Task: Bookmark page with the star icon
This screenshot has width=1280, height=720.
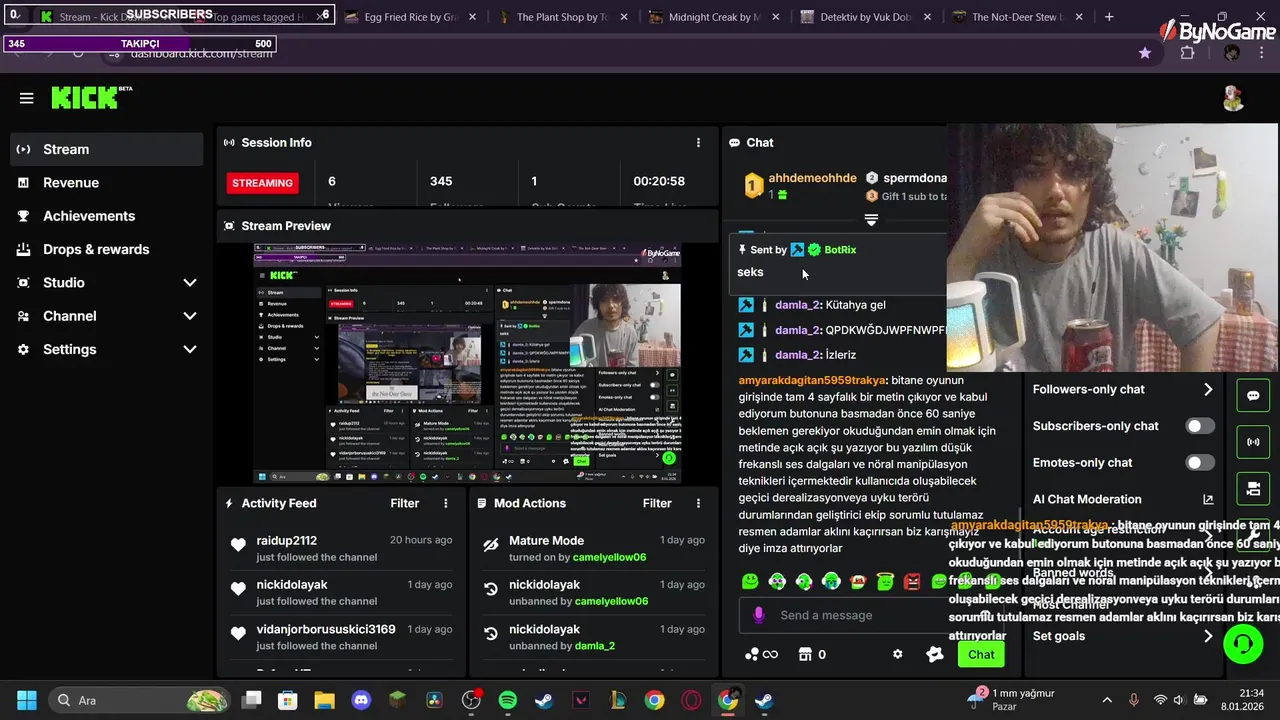Action: [1145, 53]
